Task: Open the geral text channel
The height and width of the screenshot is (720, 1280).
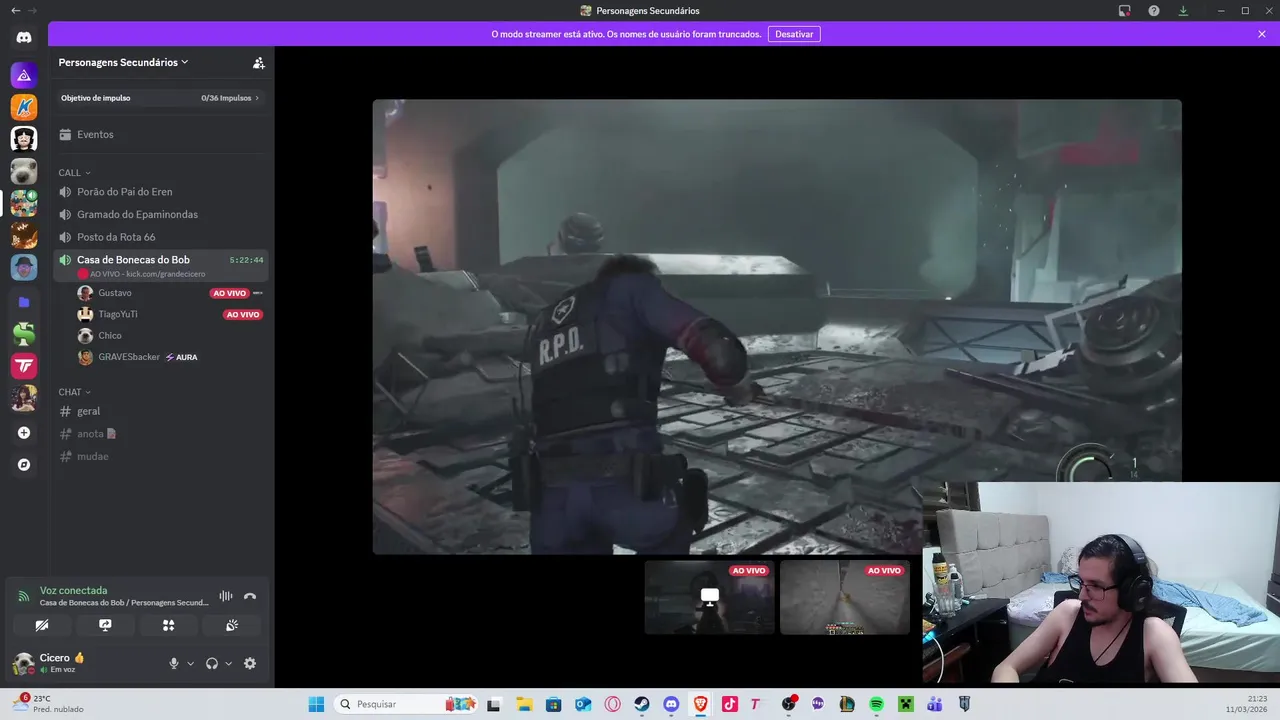Action: click(161, 411)
